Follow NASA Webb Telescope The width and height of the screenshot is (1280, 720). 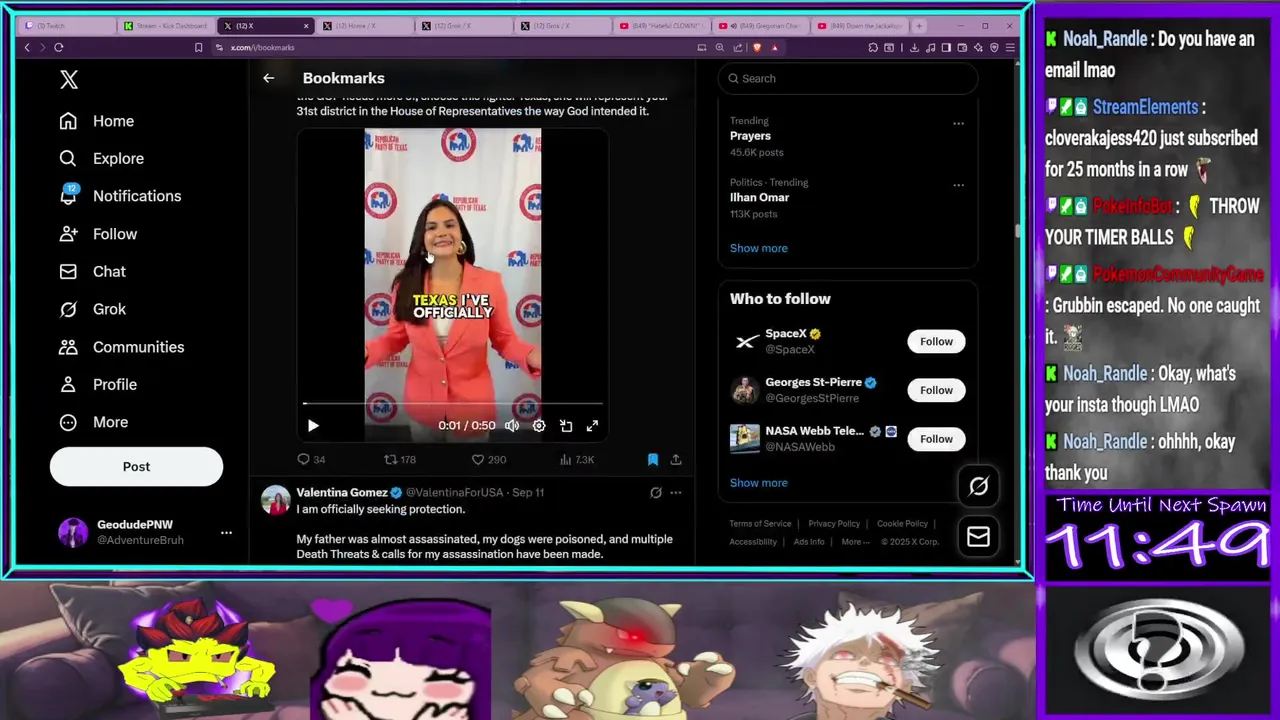(936, 439)
